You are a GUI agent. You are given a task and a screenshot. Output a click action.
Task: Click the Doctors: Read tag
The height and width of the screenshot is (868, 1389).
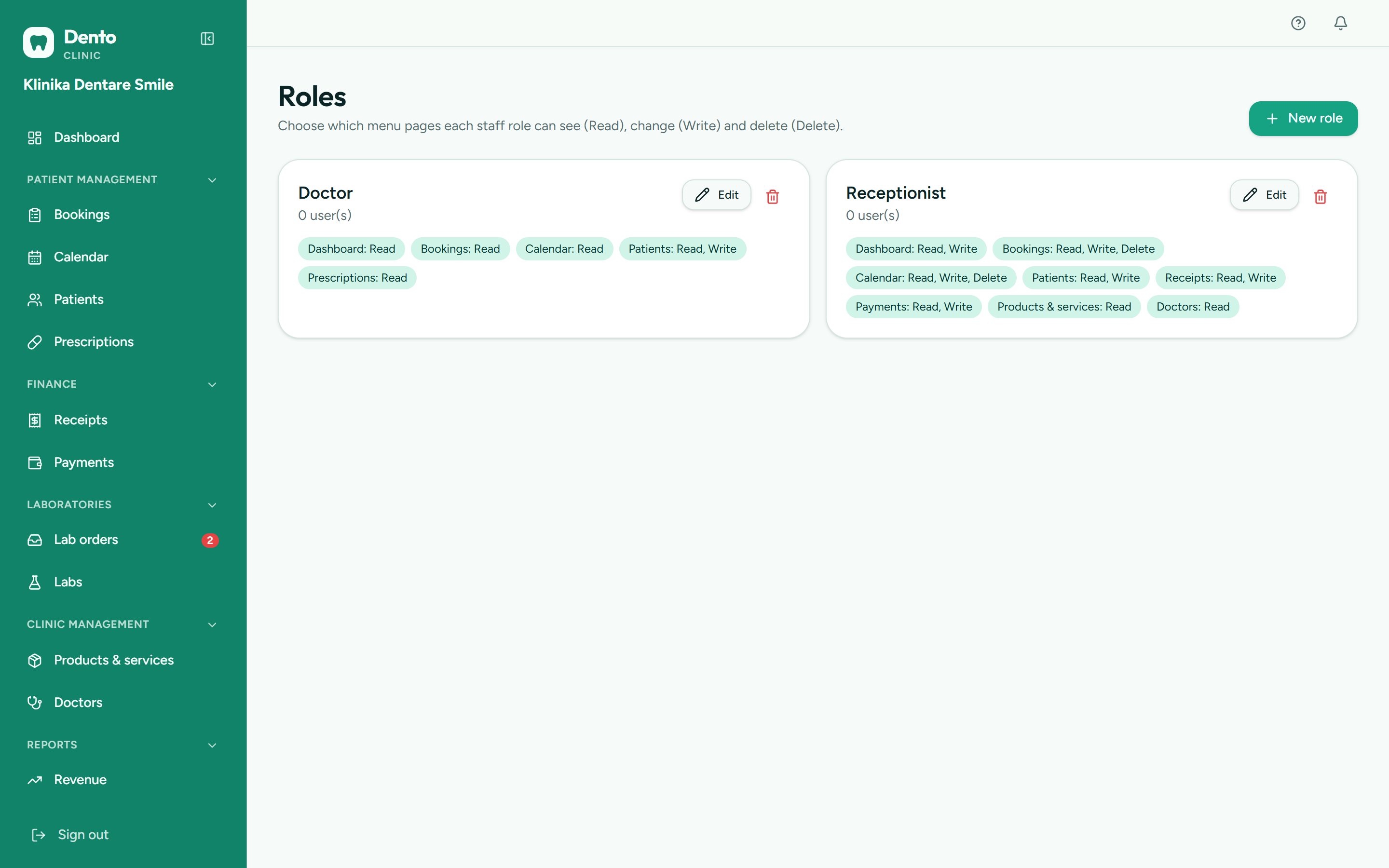pos(1193,307)
